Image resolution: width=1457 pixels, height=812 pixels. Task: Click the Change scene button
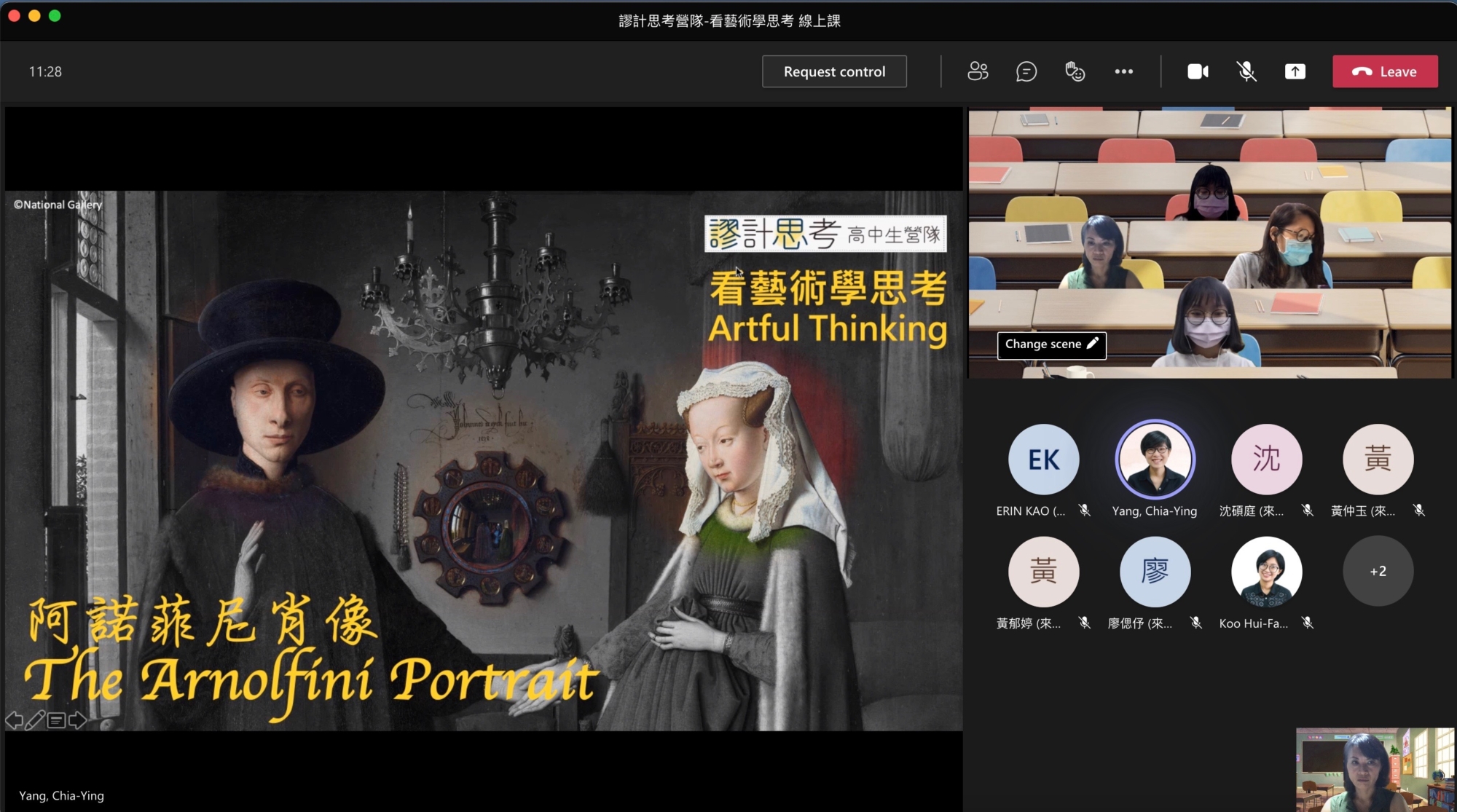click(1051, 344)
